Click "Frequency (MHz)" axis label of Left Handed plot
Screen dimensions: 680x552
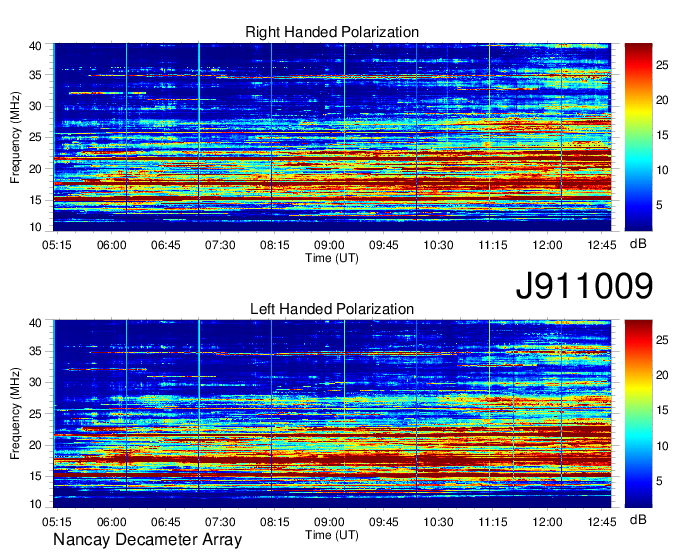point(15,414)
